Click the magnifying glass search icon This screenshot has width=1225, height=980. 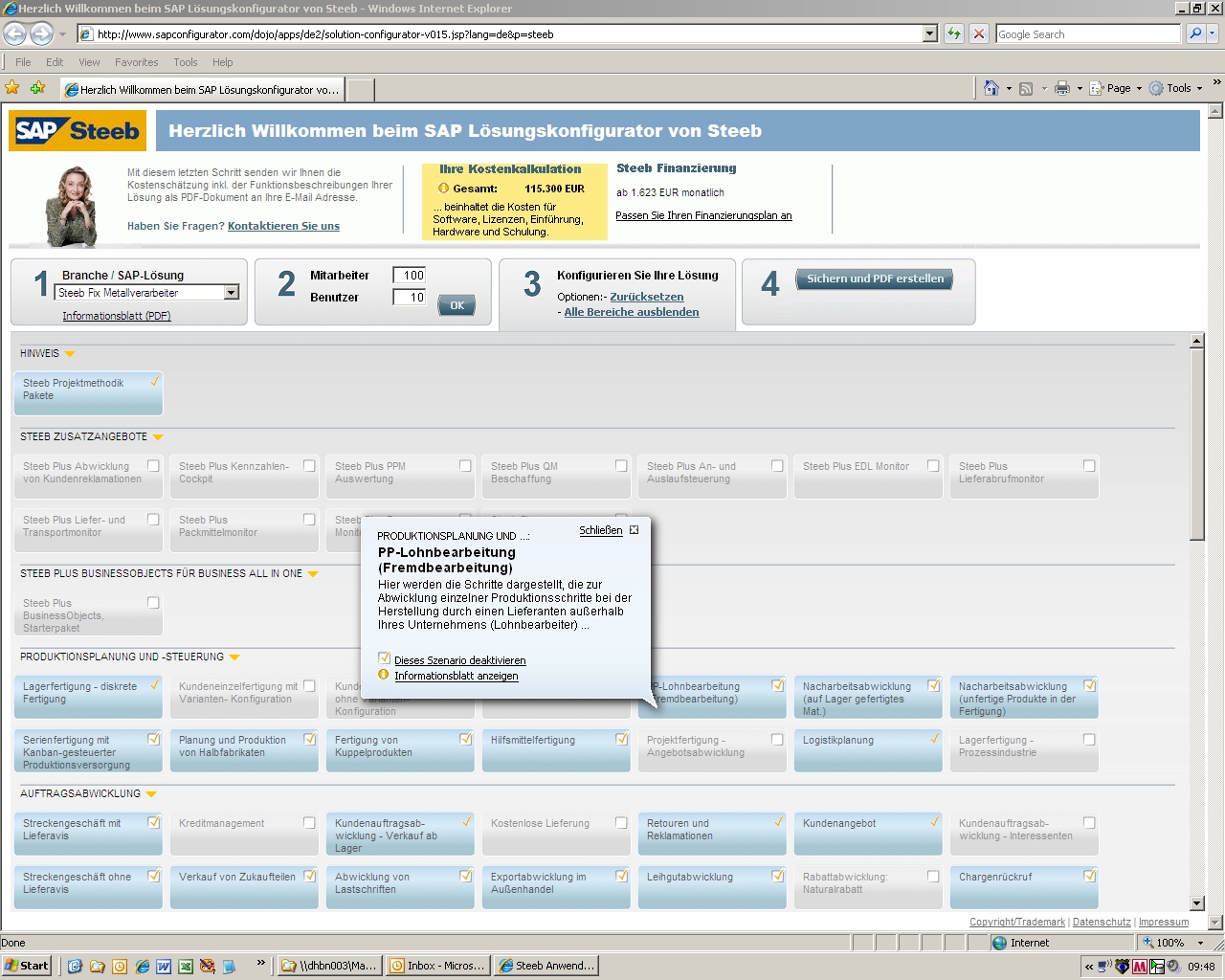point(1194,33)
